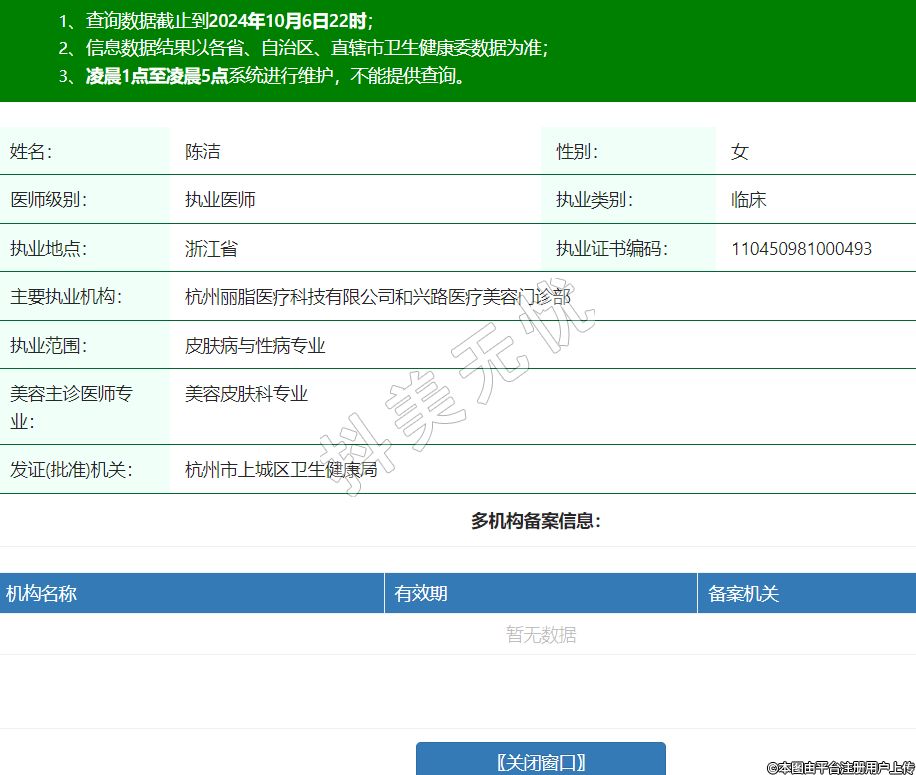Select the 机构名称 column header
The width and height of the screenshot is (916, 775).
point(41,594)
